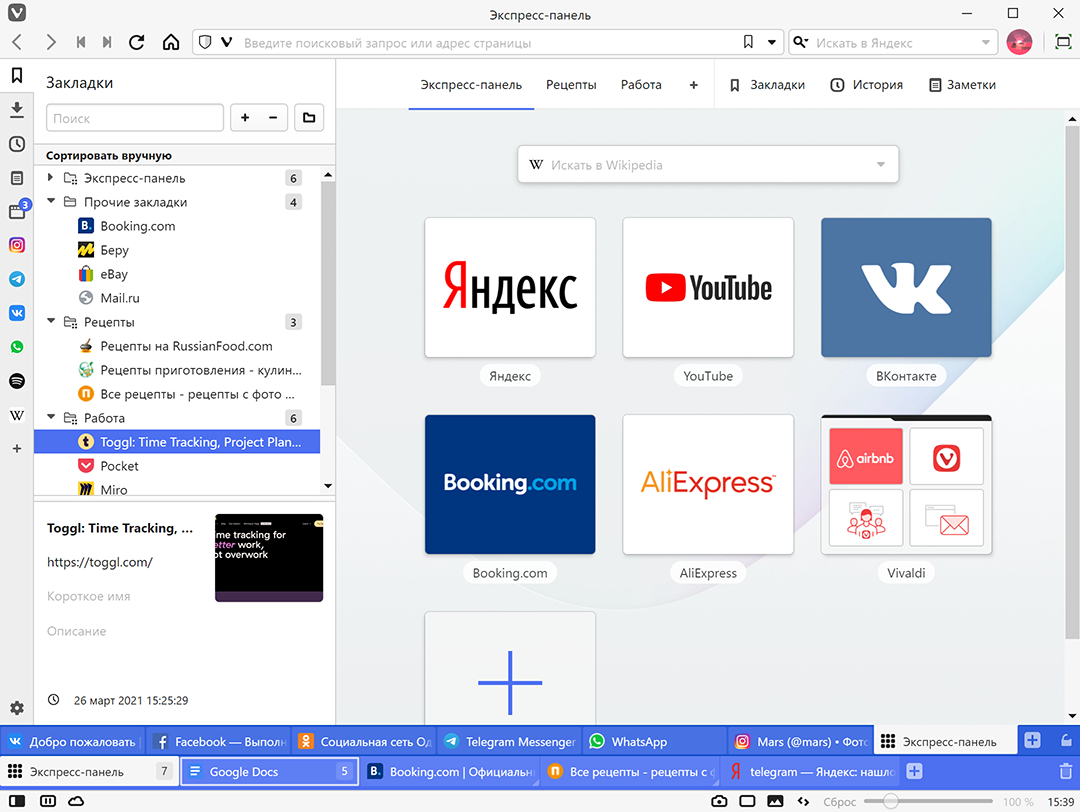Screen dimensions: 1080x812
Task: Add a new web panel
Action: tap(17, 448)
